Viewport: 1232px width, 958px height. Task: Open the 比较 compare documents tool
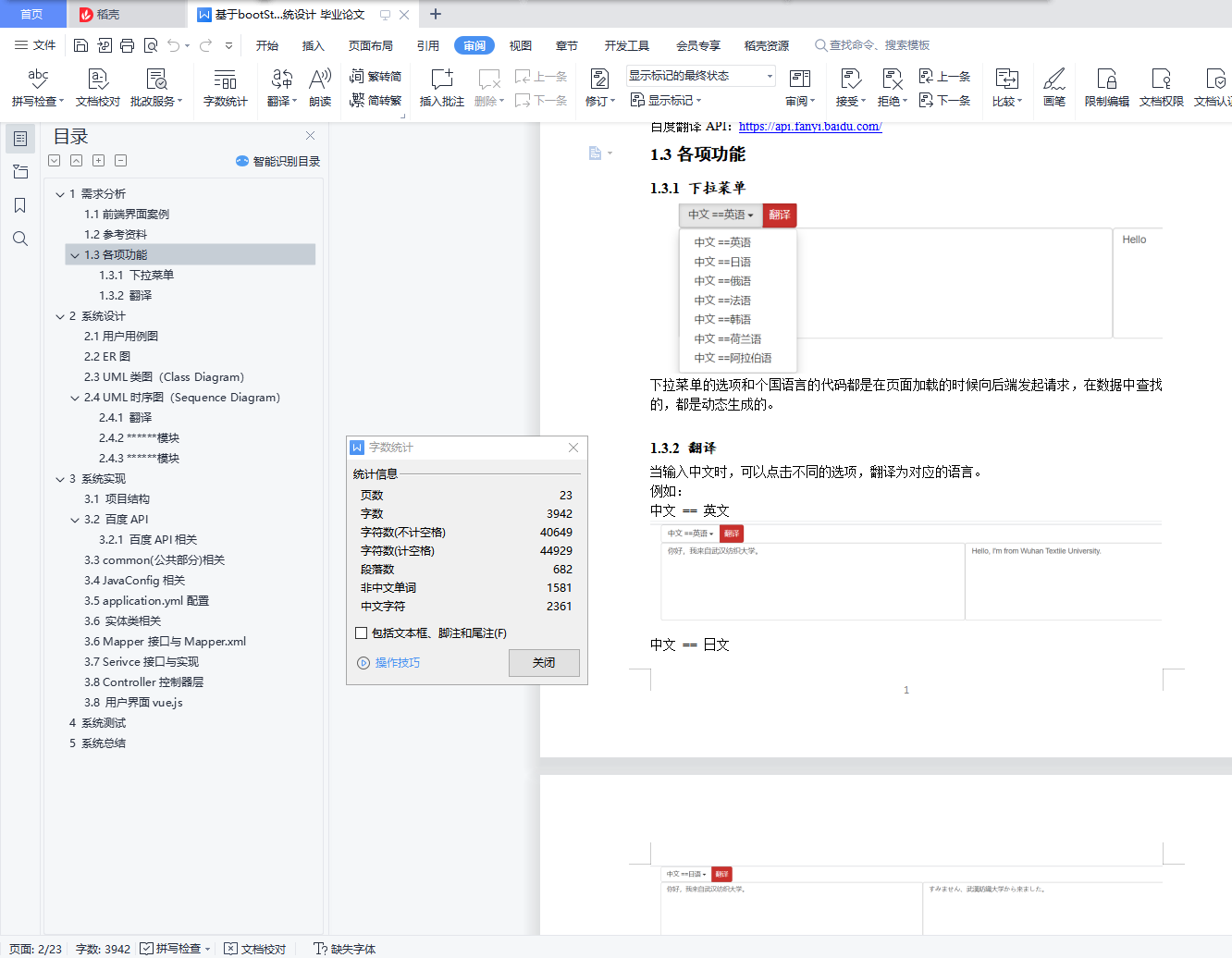(x=1007, y=87)
